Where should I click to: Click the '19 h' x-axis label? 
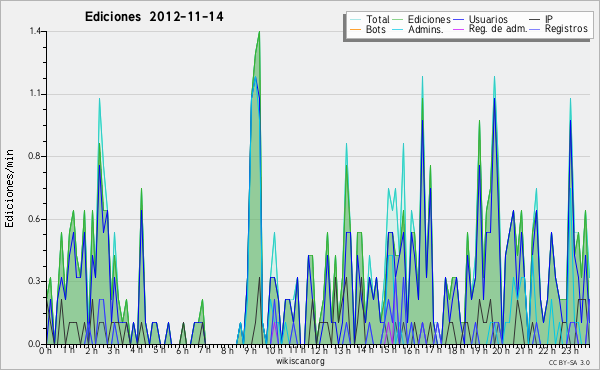point(479,351)
